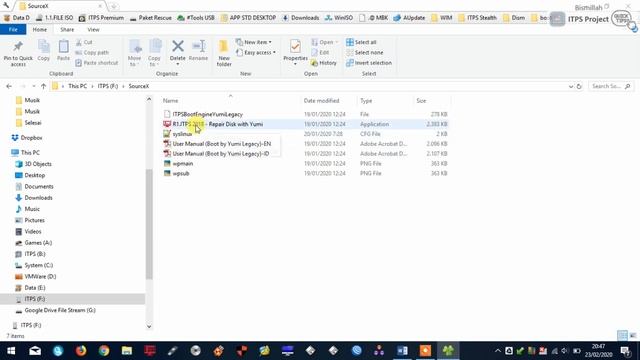This screenshot has height=360, width=640.
Task: Open Chrome from the taskbar
Action: click(104, 351)
